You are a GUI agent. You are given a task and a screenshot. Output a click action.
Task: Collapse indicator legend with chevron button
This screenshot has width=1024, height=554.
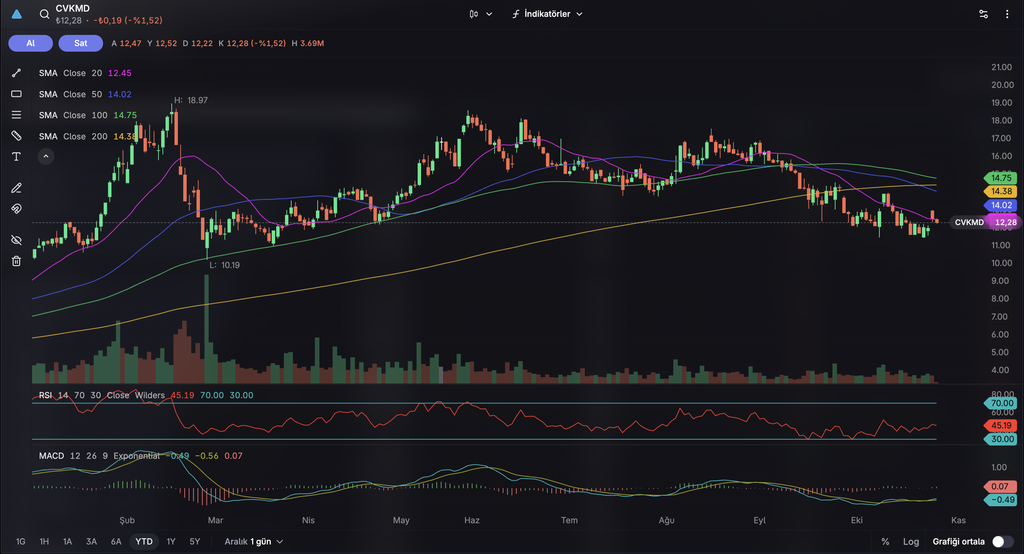[46, 157]
